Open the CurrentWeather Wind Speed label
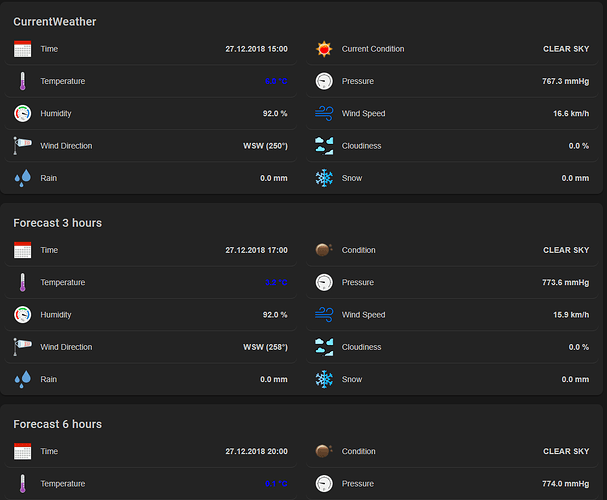Viewport: 607px width, 500px height. pyautogui.click(x=363, y=114)
